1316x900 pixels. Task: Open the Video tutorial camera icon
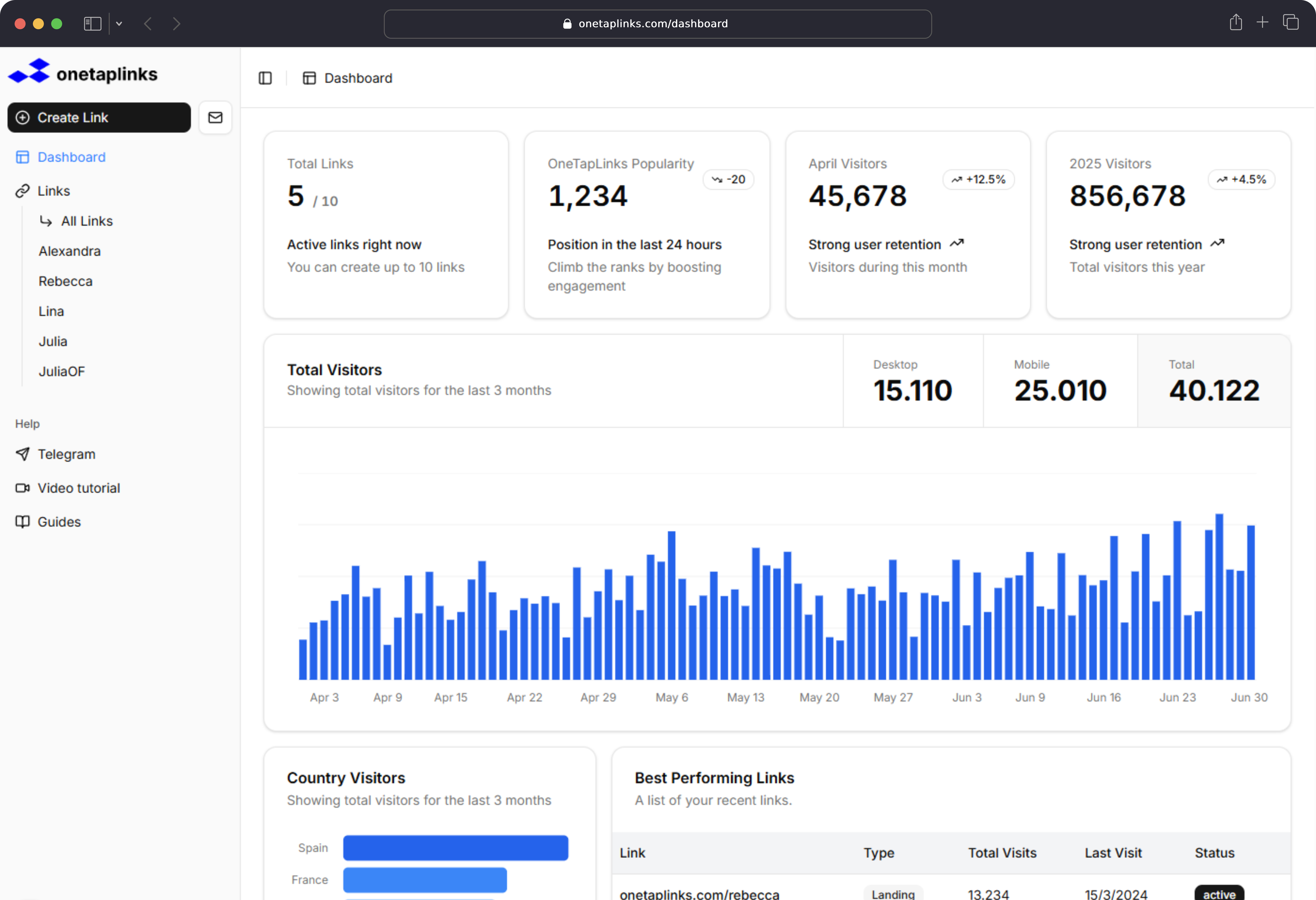[22, 487]
